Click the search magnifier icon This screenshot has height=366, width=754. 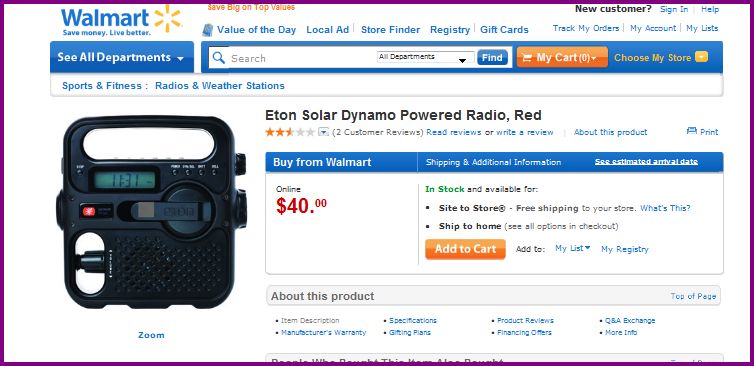click(218, 58)
